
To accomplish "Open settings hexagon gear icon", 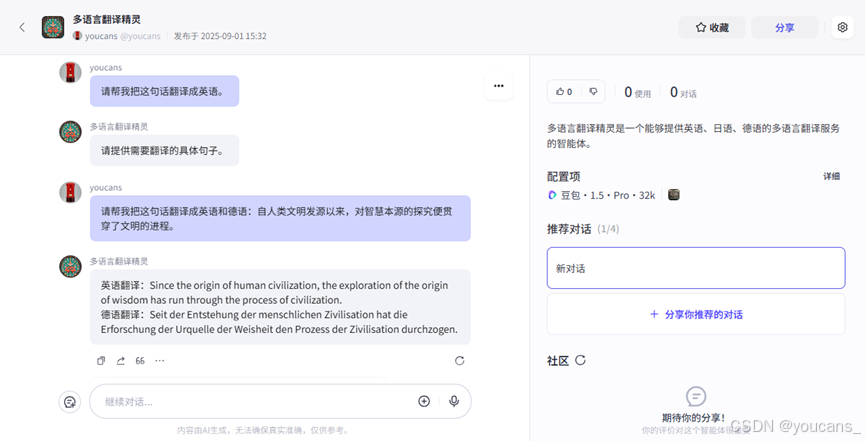I will click(x=842, y=27).
